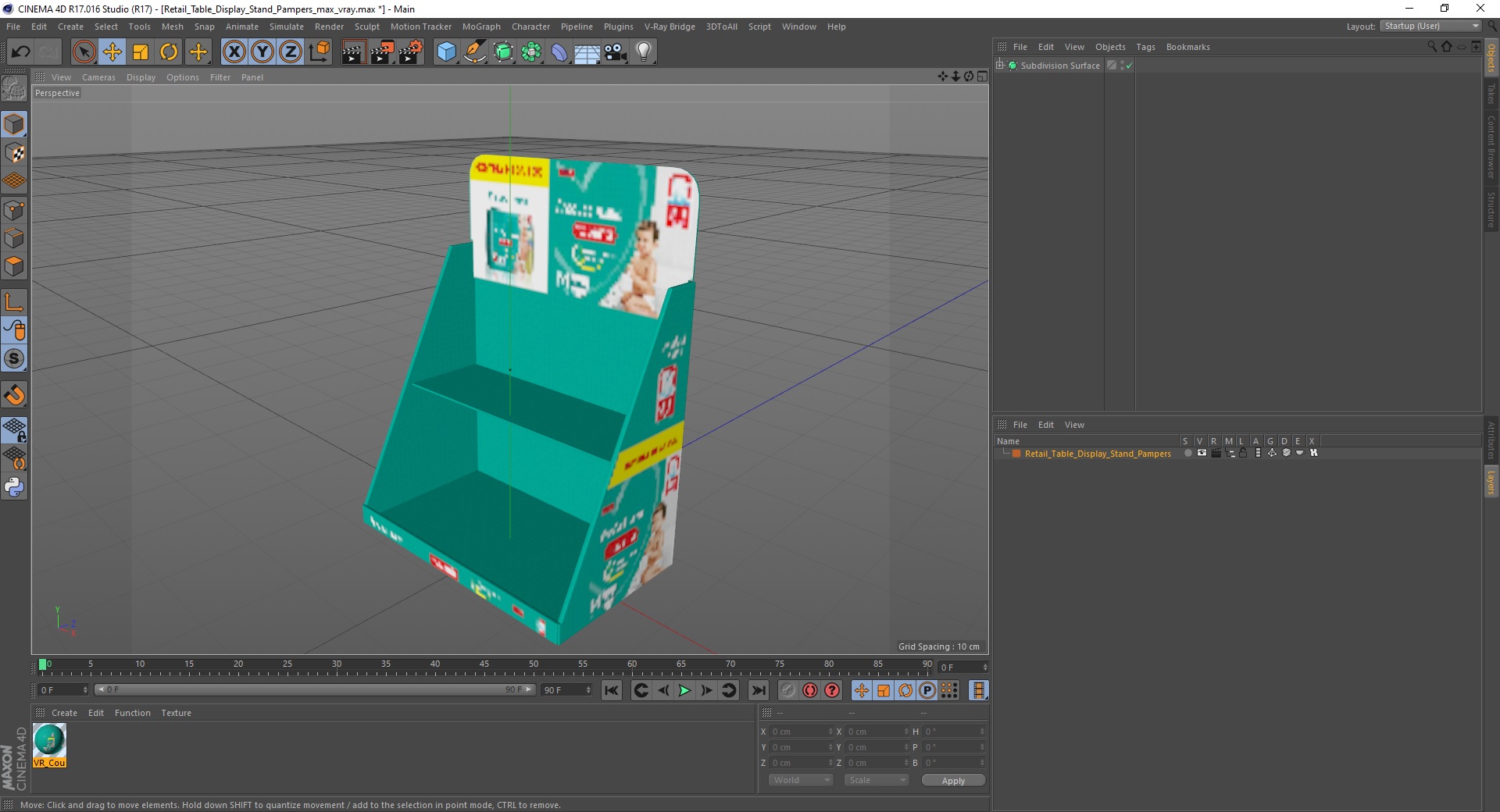Select Polygons mode in left sidebar
1500x812 pixels.
click(x=14, y=266)
